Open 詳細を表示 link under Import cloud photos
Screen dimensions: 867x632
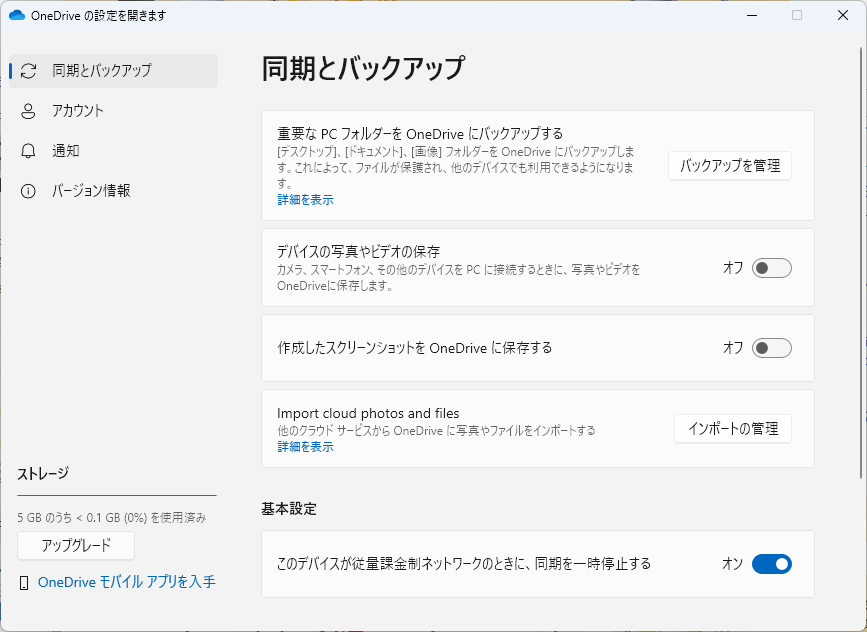(x=305, y=447)
